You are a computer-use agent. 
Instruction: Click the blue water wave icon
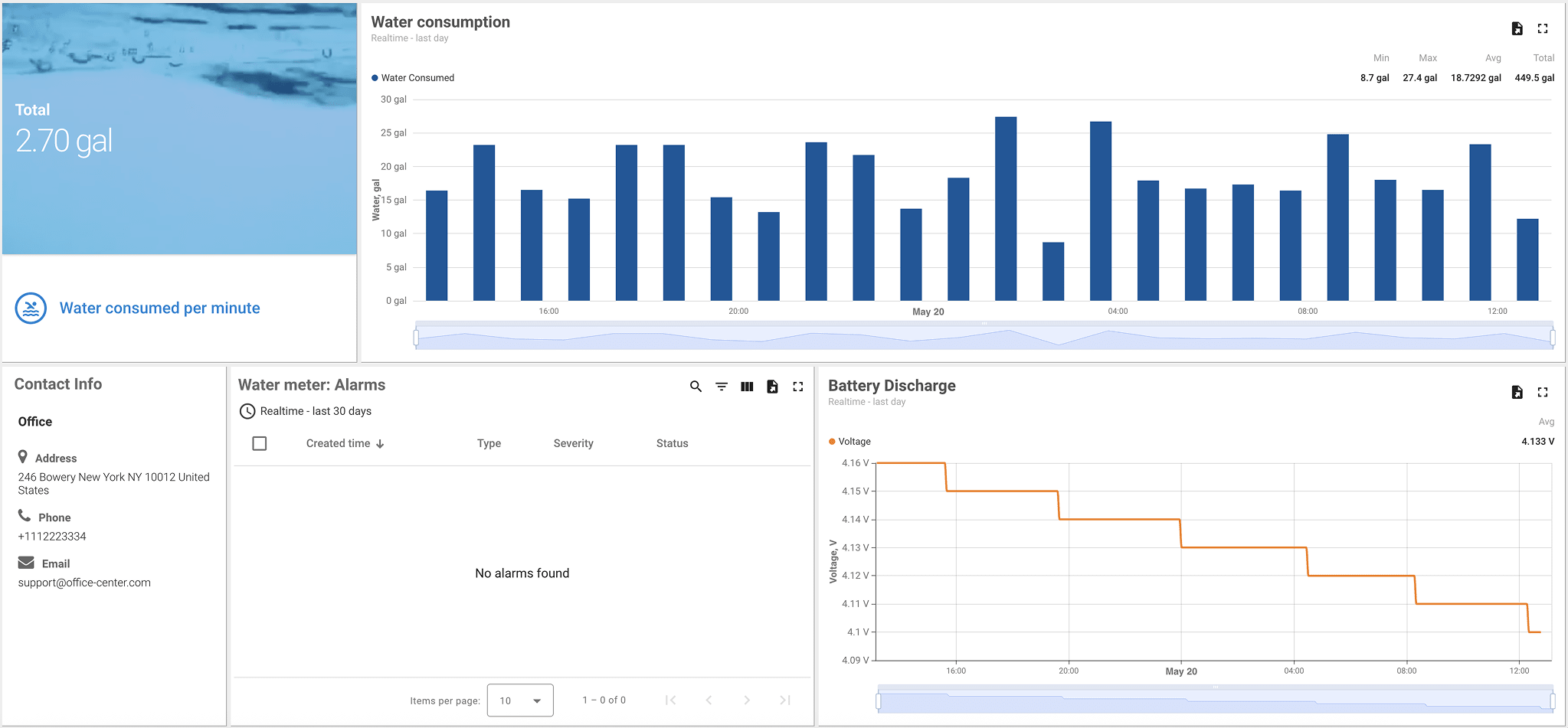[x=31, y=308]
